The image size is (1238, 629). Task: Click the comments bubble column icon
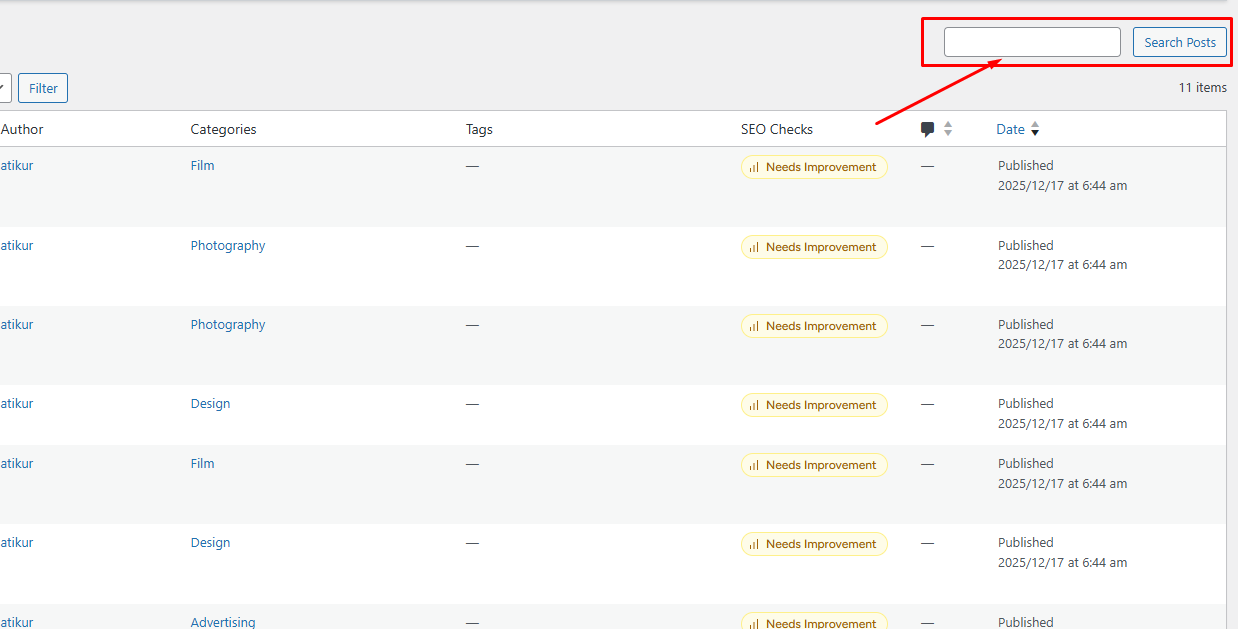click(x=927, y=129)
